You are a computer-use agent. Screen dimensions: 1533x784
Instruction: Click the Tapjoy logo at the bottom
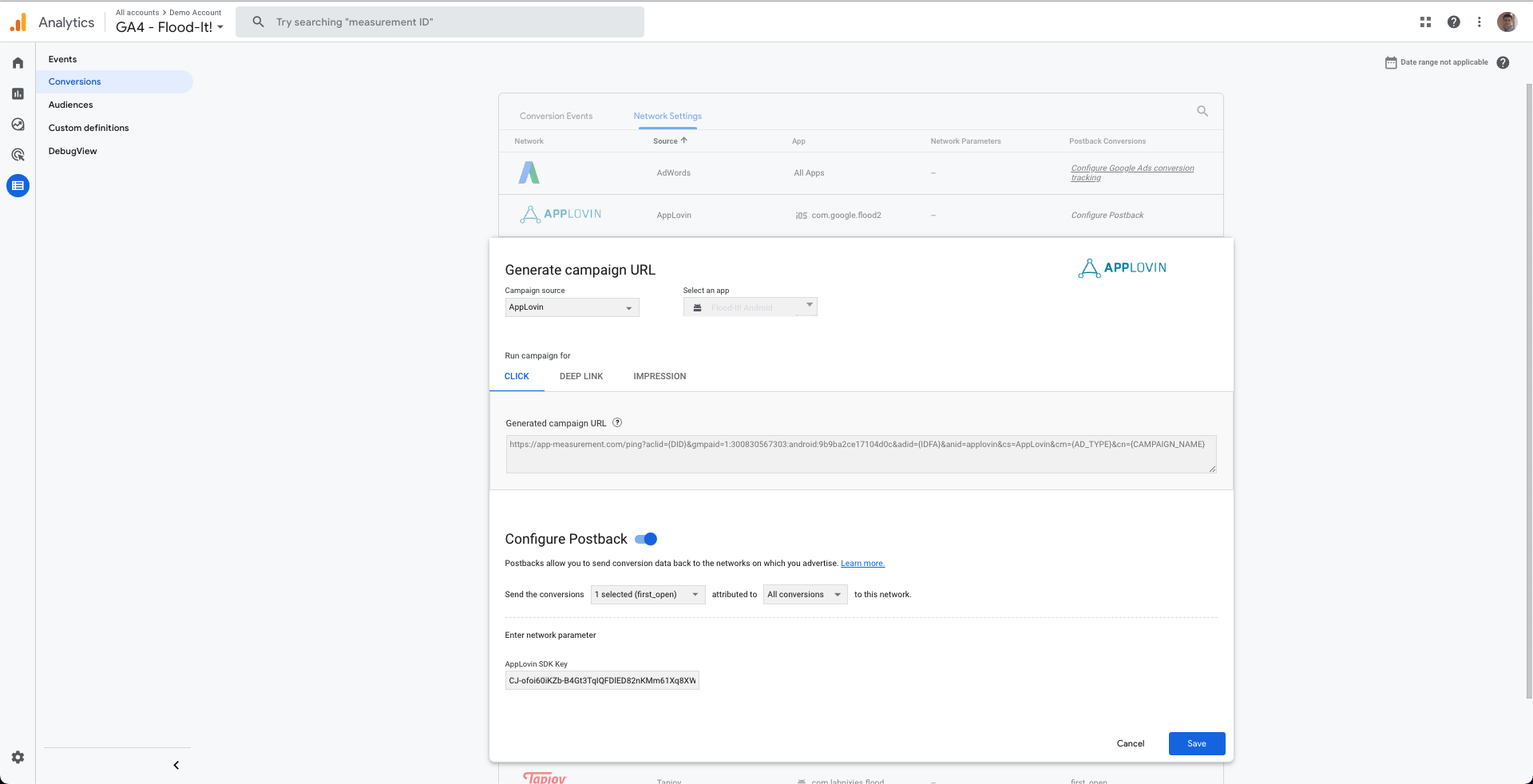point(545,778)
